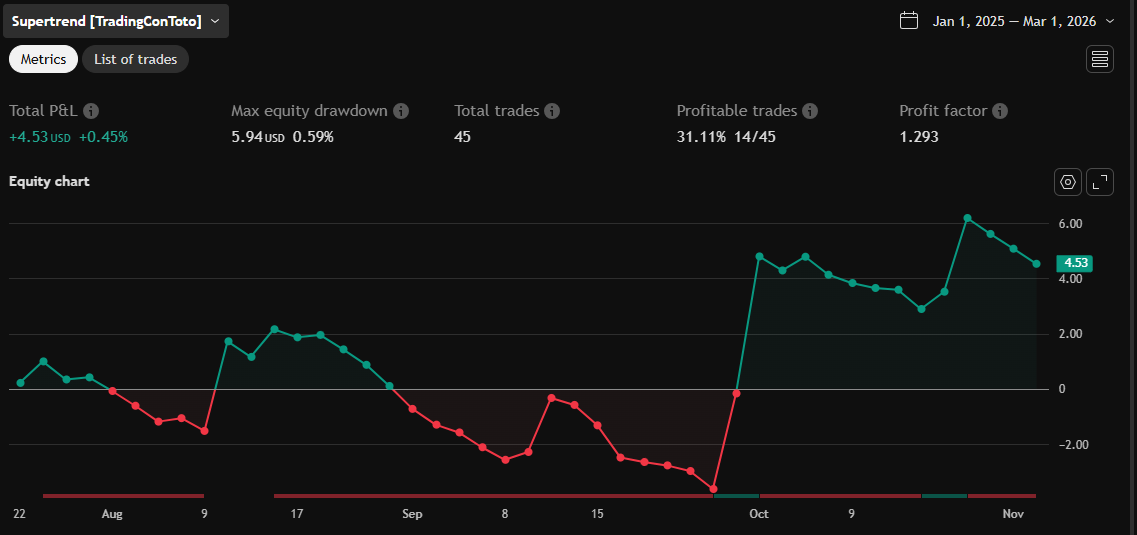Click the info icon beside Total P&L
1137x535 pixels.
[91, 111]
